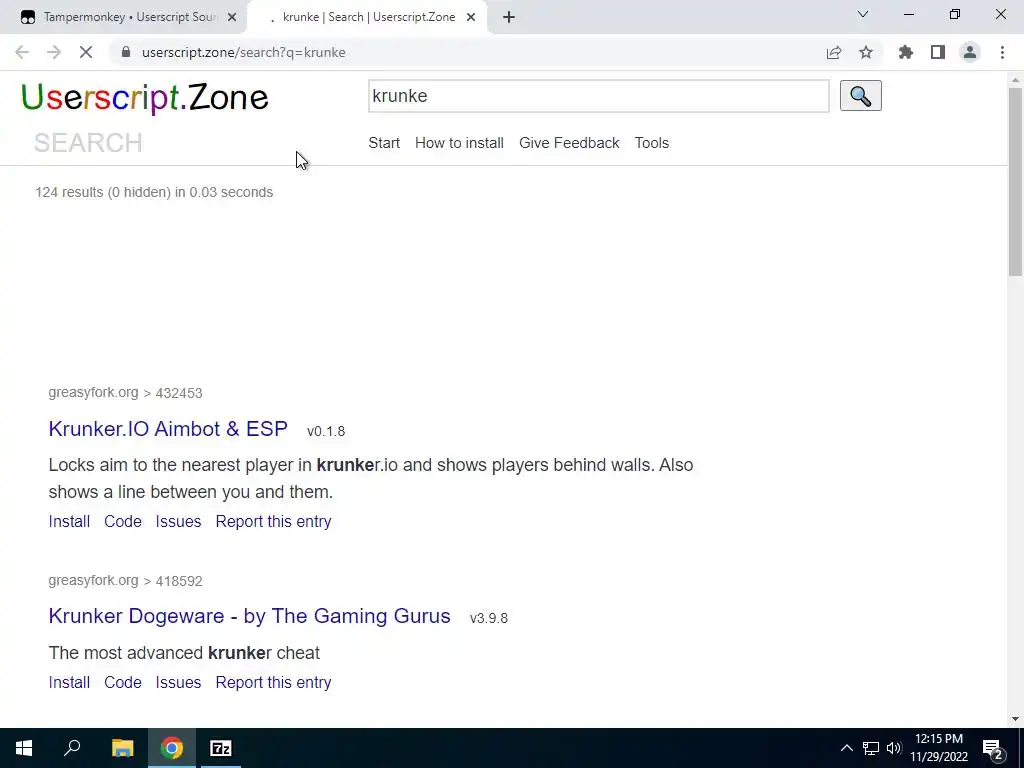
Task: Stop loading the page
Action: 86,52
